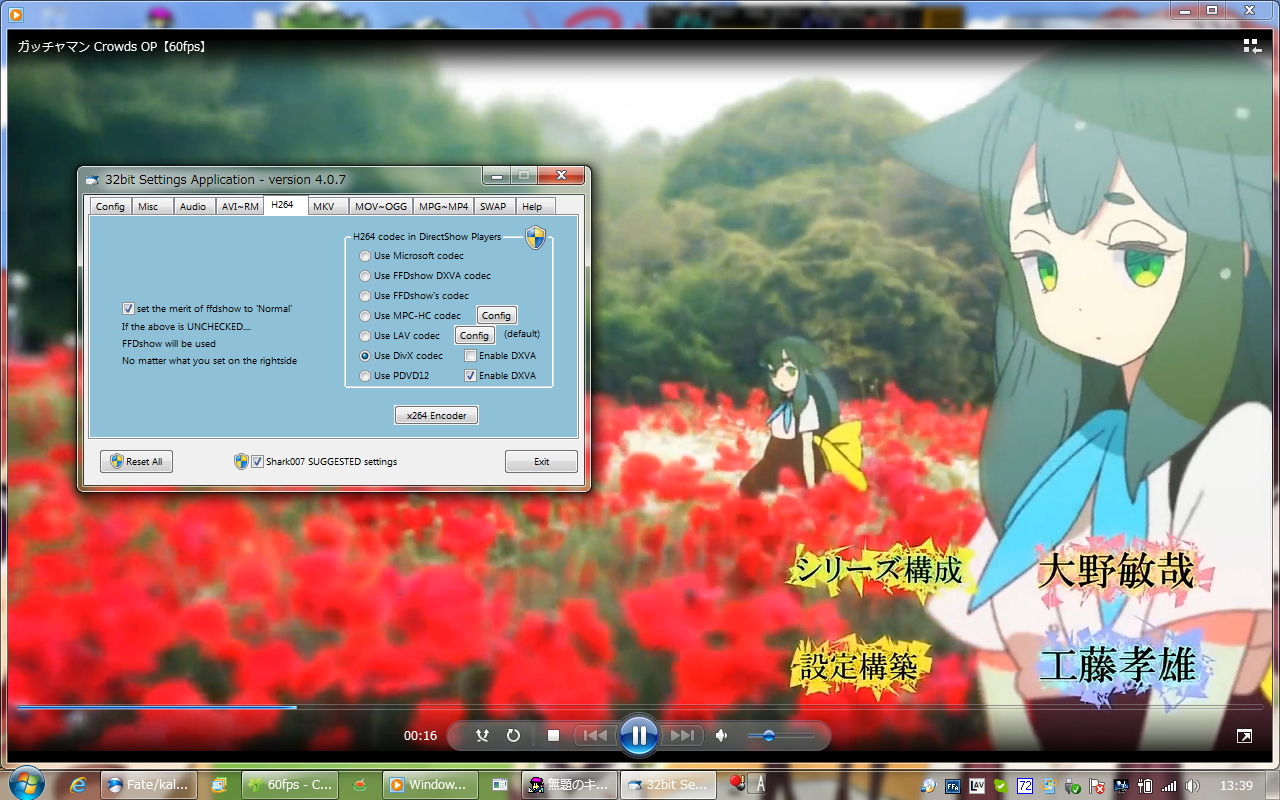Open the 無題のキ... taskbar window
1280x800 pixels.
pyautogui.click(x=570, y=785)
